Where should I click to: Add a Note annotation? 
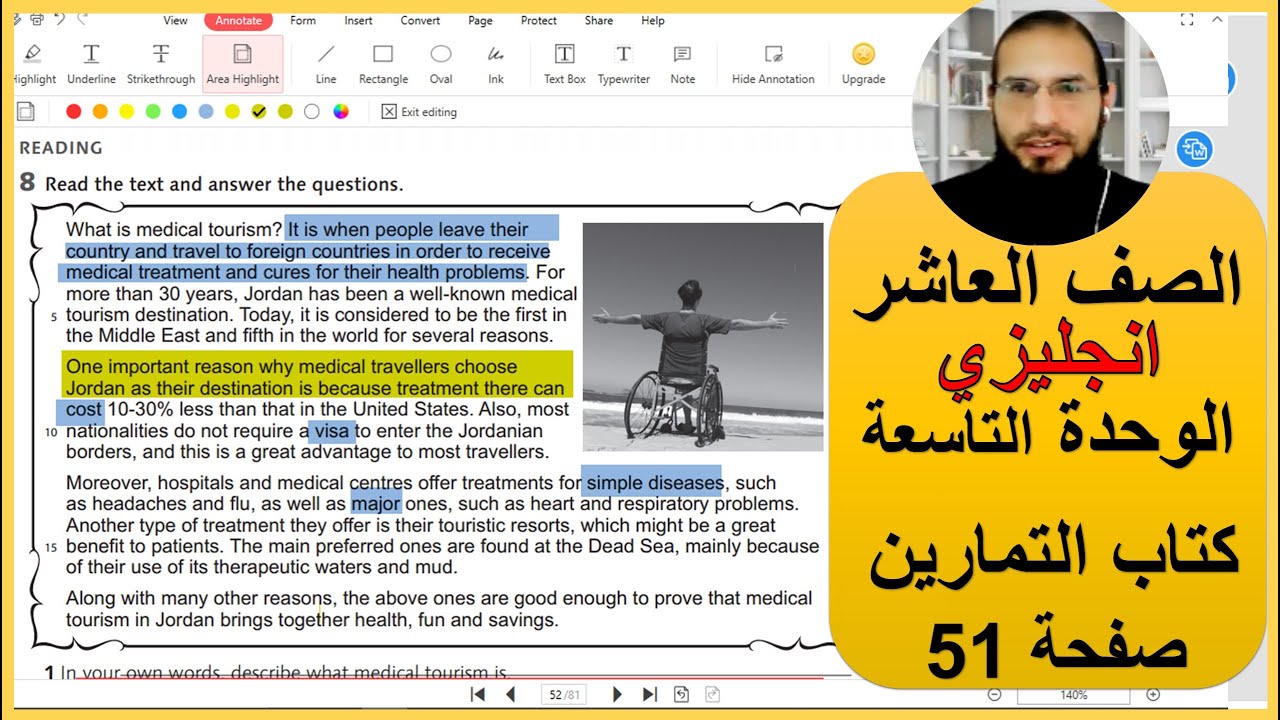coord(682,63)
